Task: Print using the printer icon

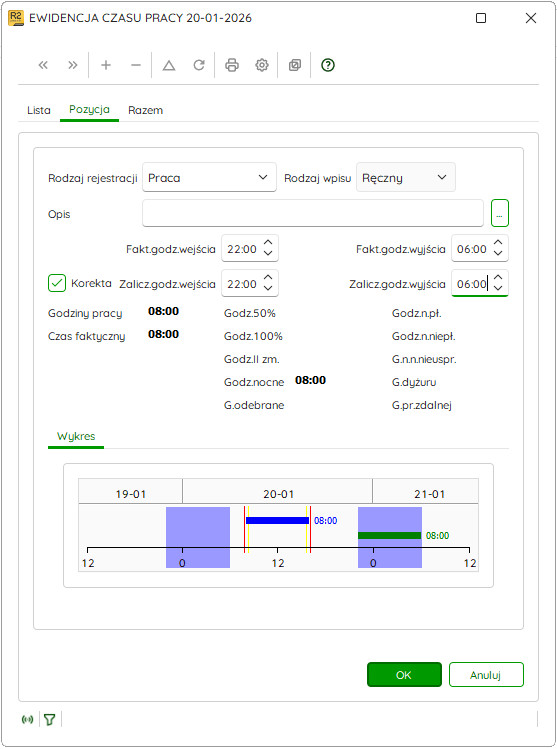Action: (232, 65)
